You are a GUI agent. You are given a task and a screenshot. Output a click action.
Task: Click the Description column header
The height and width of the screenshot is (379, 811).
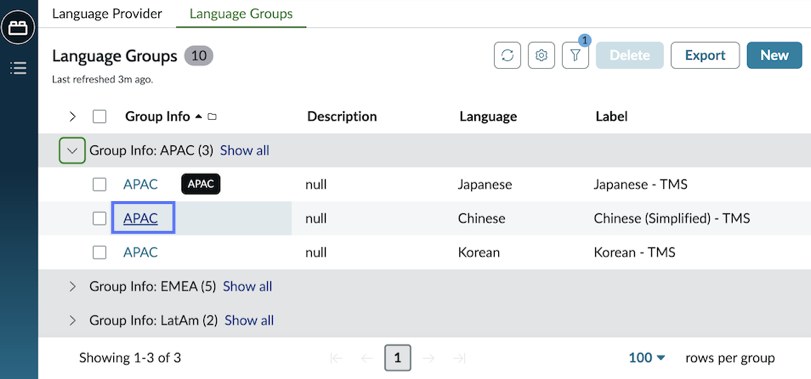[x=342, y=117]
